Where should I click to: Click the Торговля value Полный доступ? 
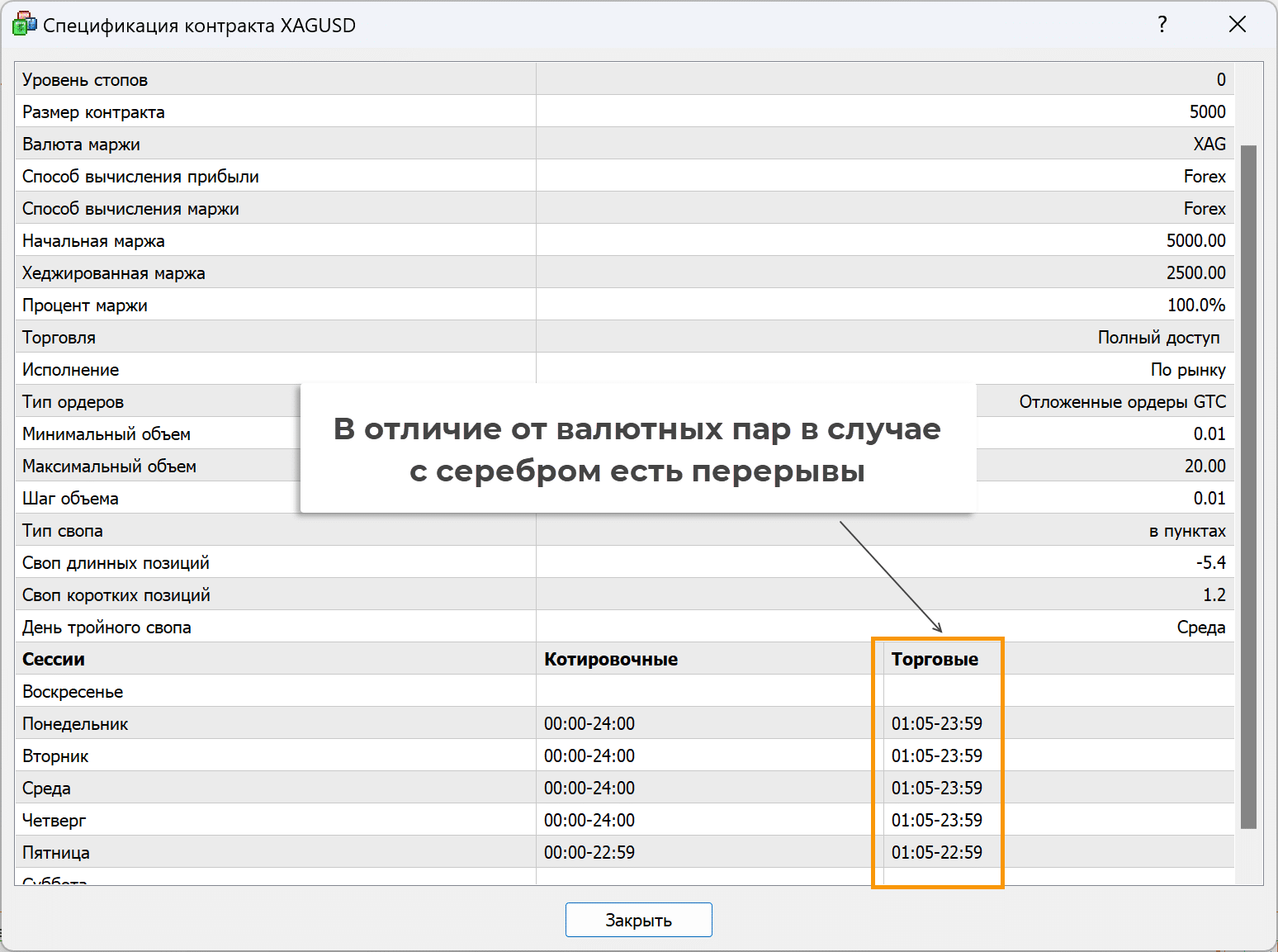click(1158, 338)
